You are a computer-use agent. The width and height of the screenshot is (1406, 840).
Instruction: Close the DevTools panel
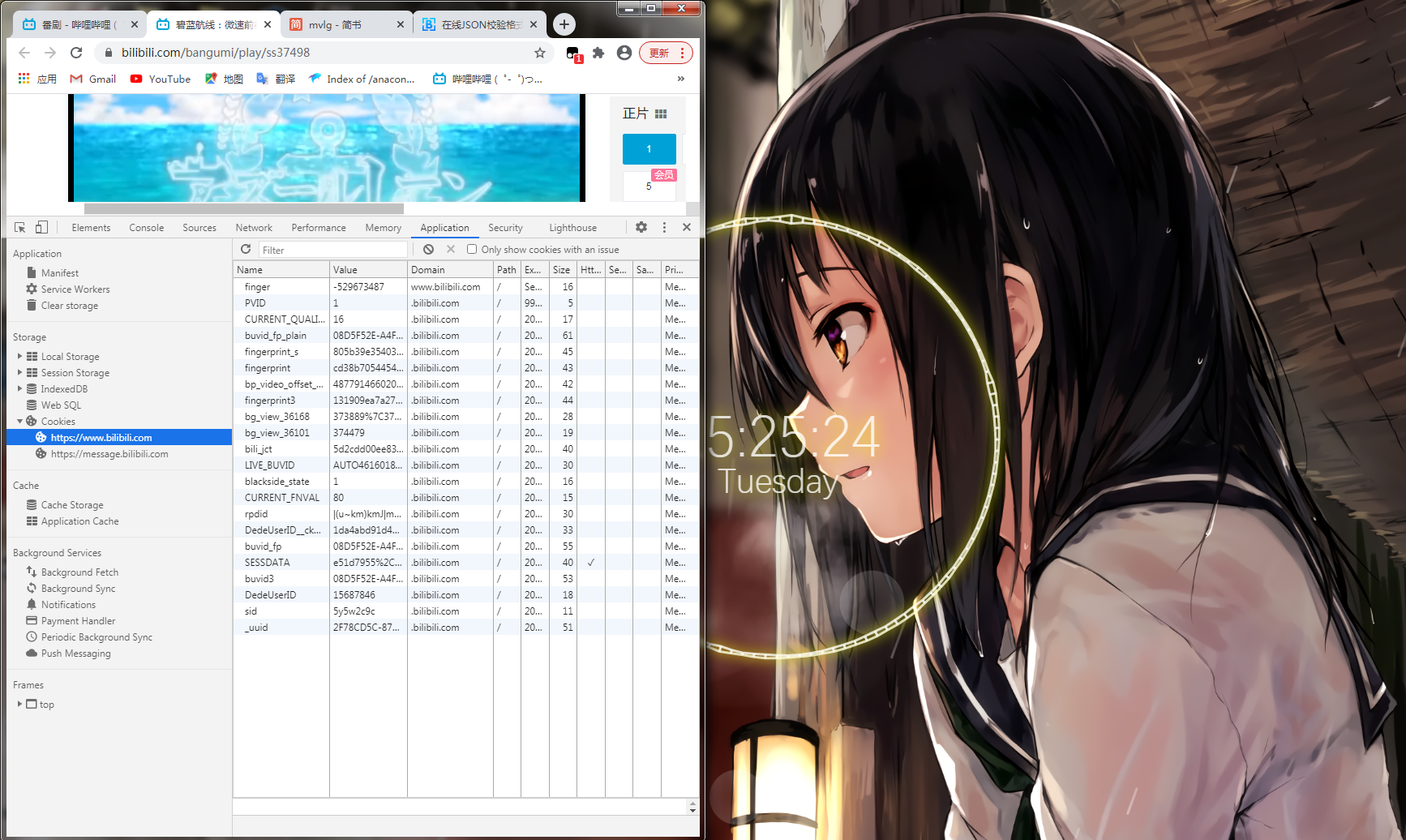click(x=687, y=228)
